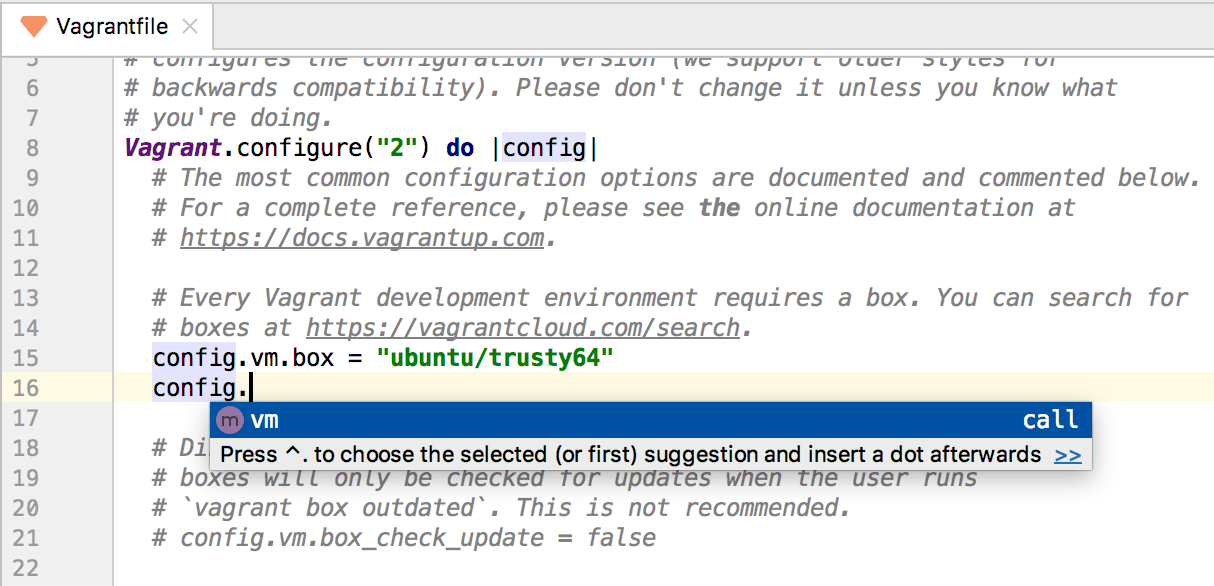Viewport: 1214px width, 586px height.
Task: Place cursor in the "ubuntu/trusty64" string
Action: click(x=495, y=358)
